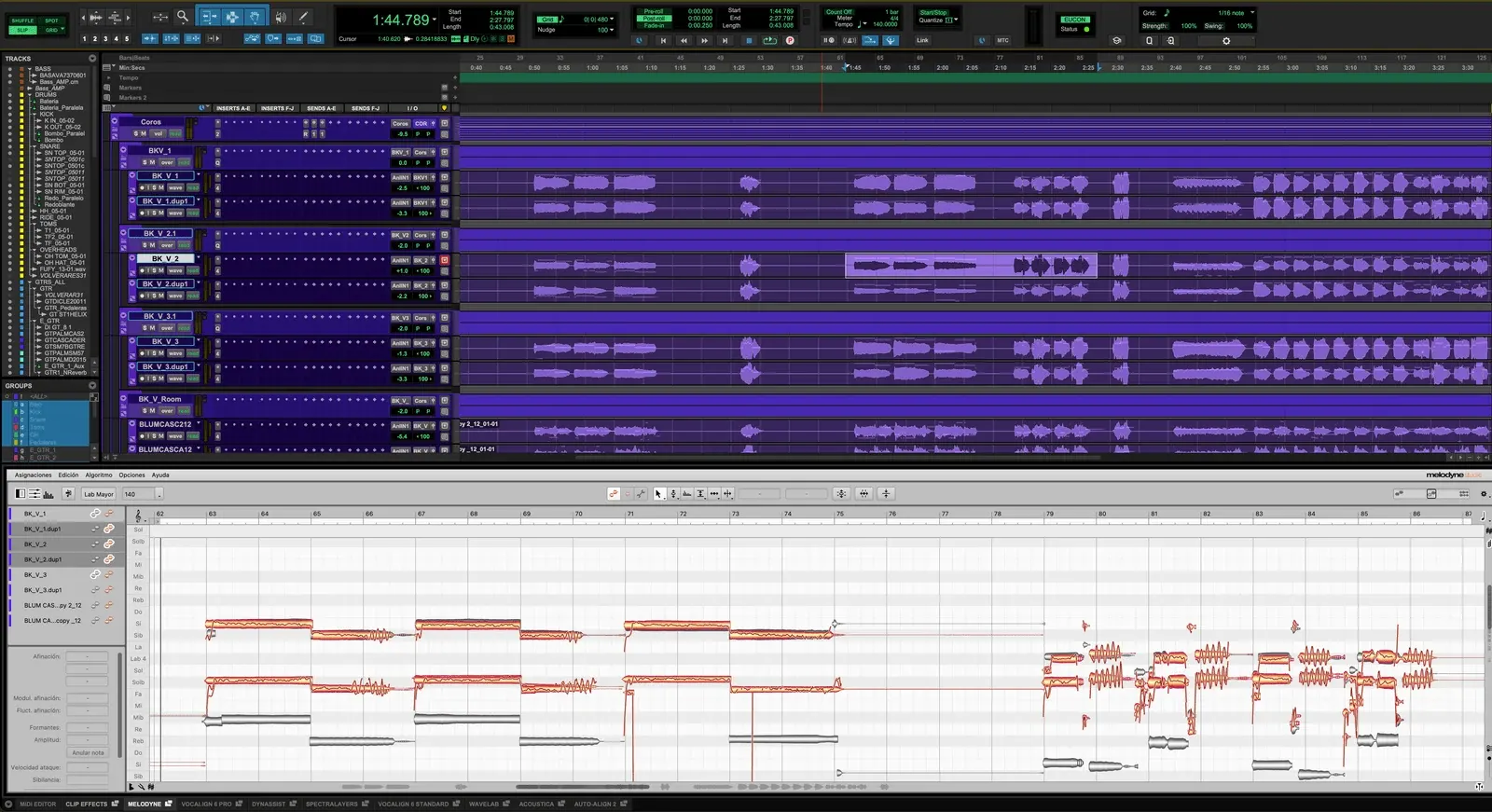Open the Tracks list options menu
Image resolution: width=1492 pixels, height=812 pixels.
click(91, 58)
